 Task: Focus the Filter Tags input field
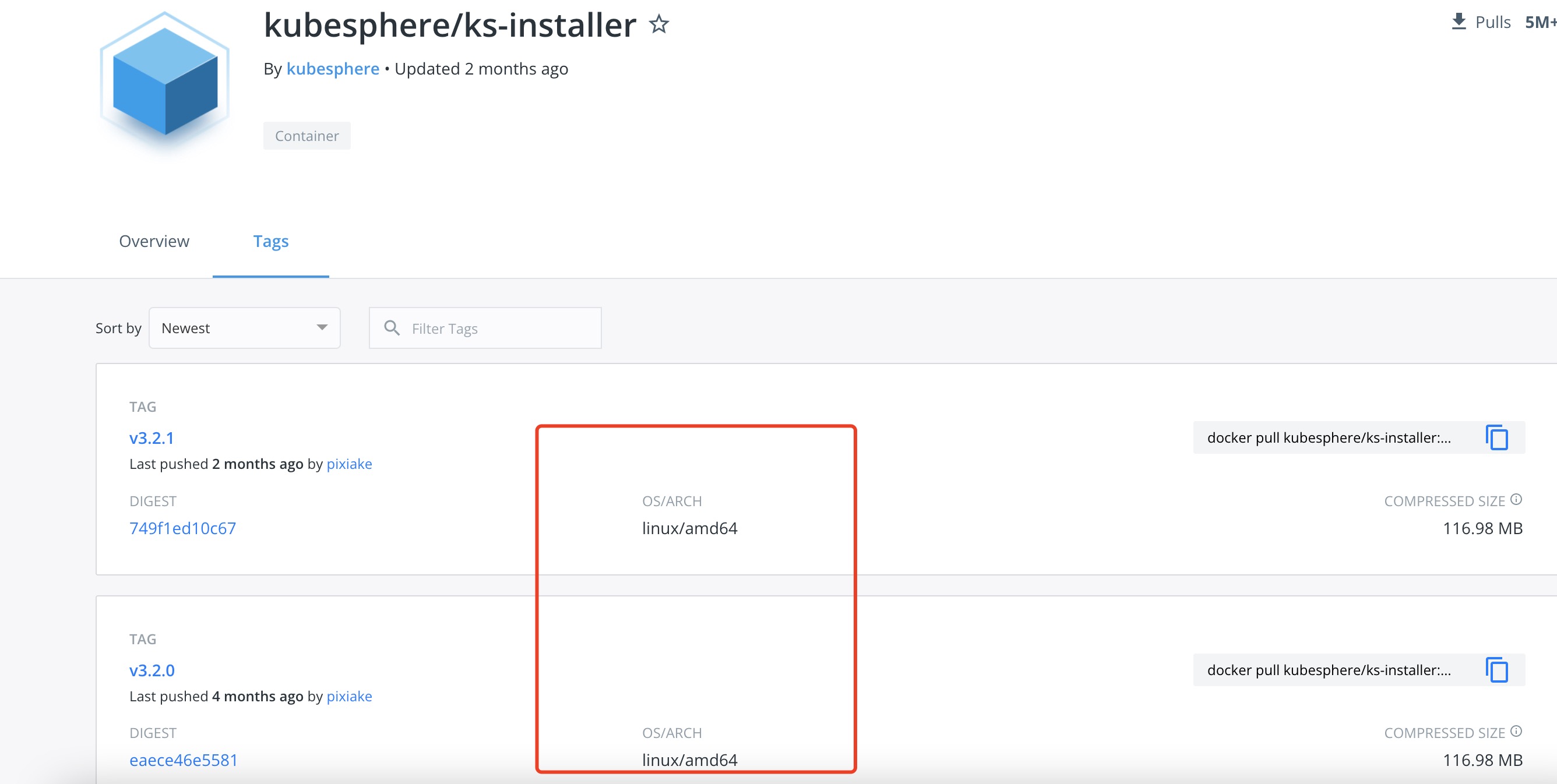[485, 328]
